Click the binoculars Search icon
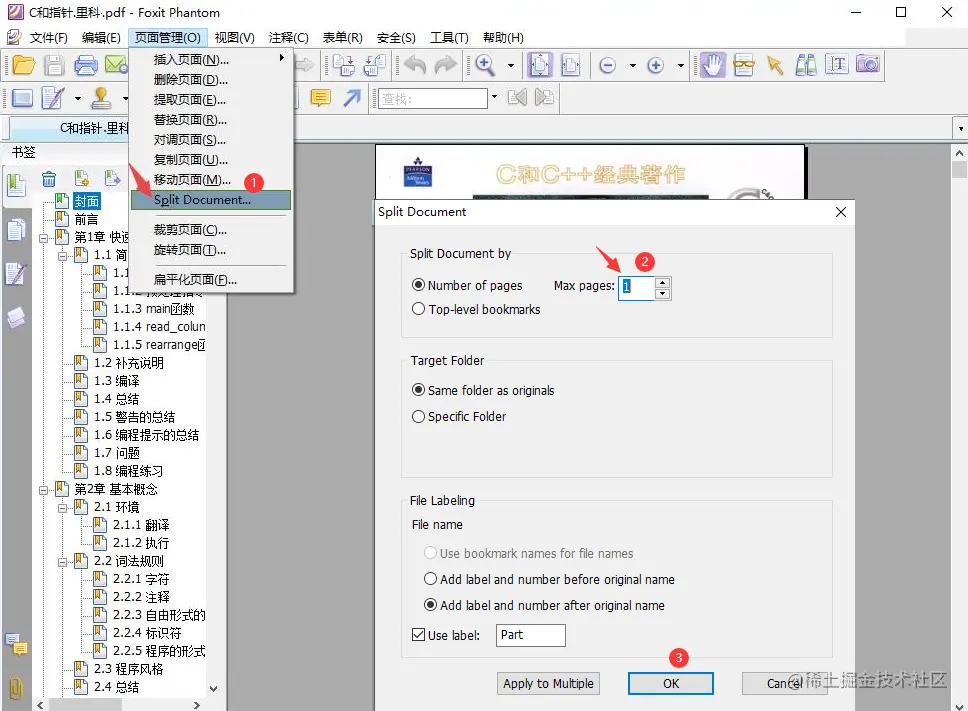This screenshot has height=711, width=968. tap(806, 65)
